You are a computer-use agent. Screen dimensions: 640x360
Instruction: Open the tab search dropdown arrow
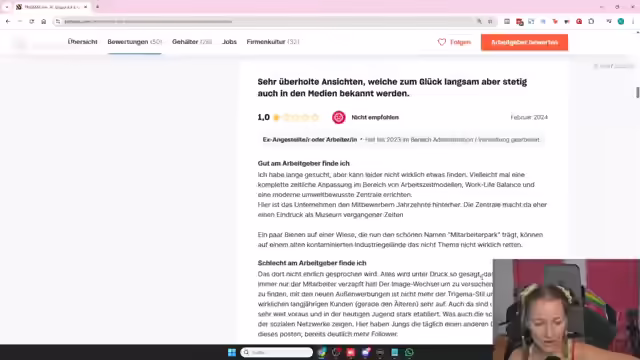[7, 7]
